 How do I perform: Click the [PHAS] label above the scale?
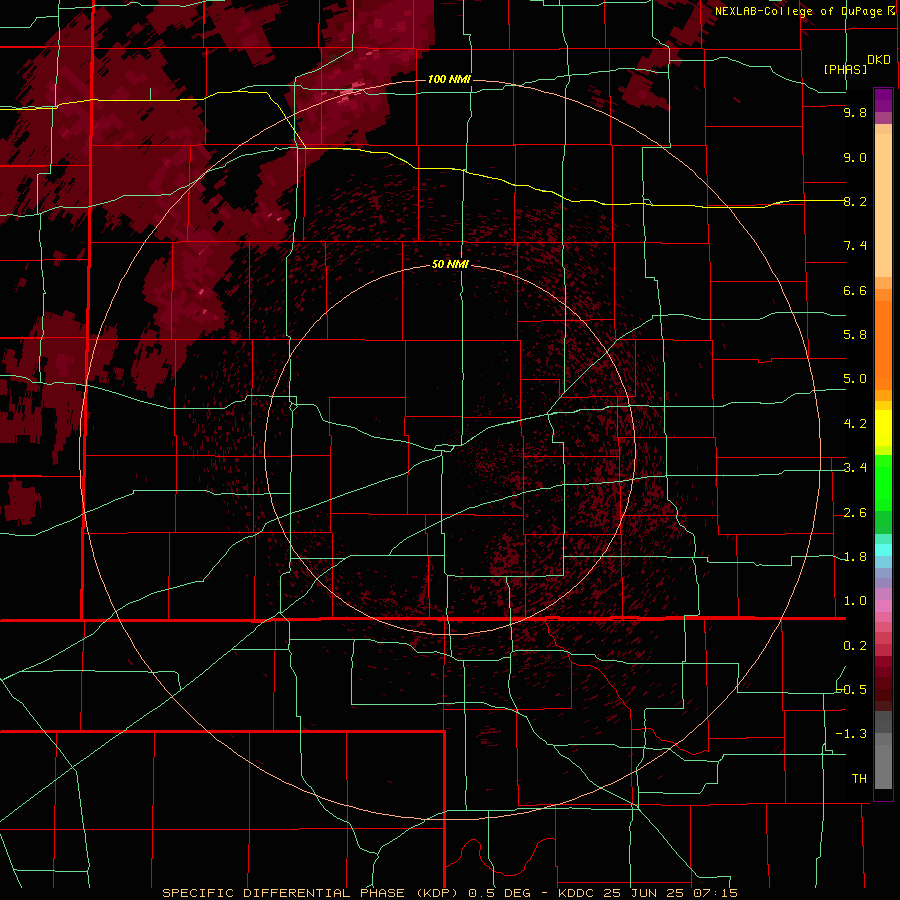(x=845, y=69)
